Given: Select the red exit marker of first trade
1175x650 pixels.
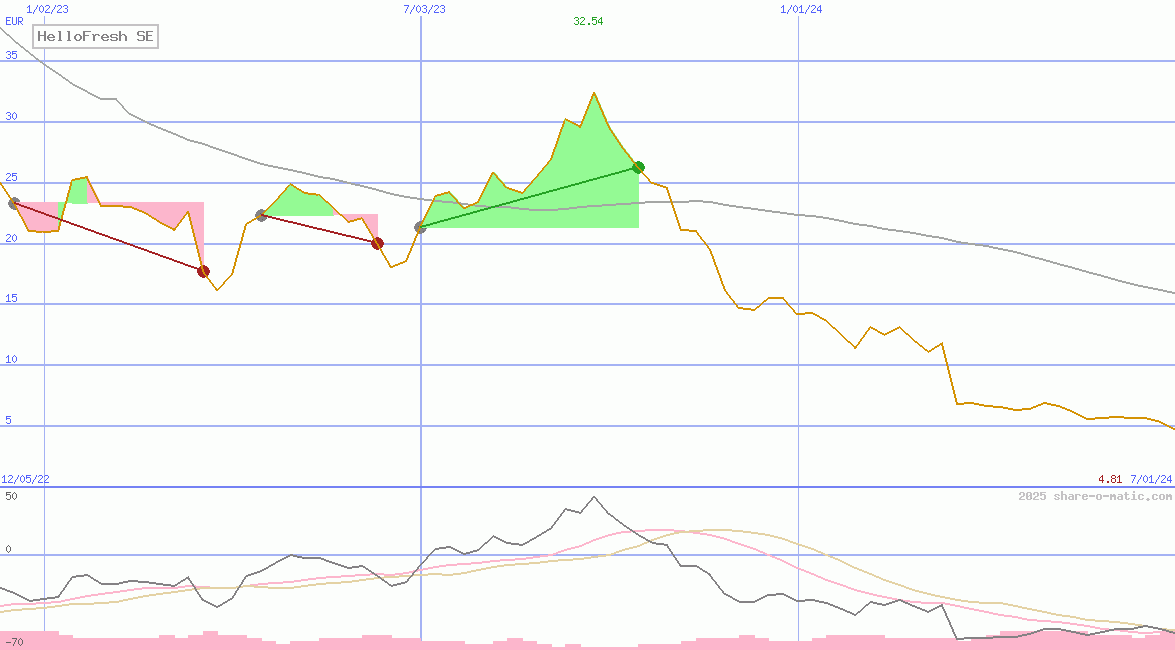Looking at the screenshot, I should (x=203, y=271).
